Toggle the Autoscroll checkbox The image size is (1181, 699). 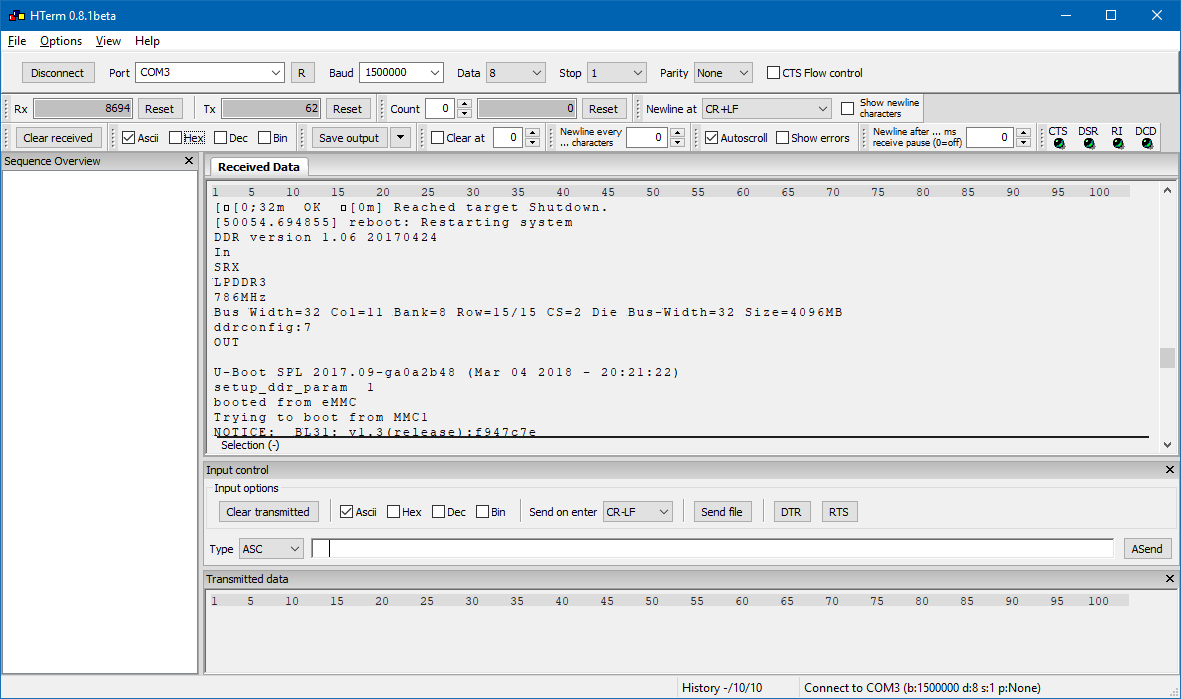(x=711, y=138)
